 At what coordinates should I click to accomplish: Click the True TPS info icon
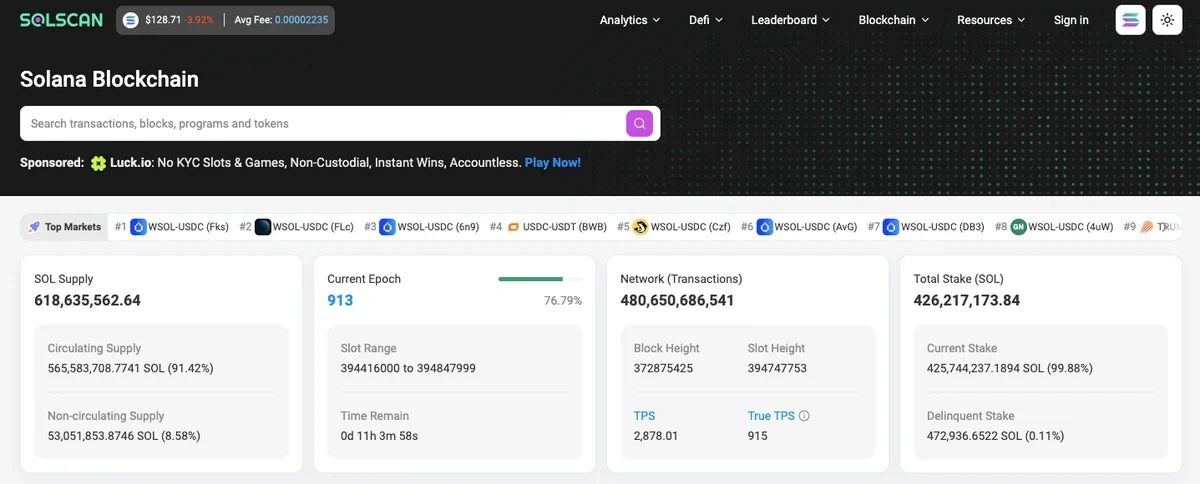804,416
